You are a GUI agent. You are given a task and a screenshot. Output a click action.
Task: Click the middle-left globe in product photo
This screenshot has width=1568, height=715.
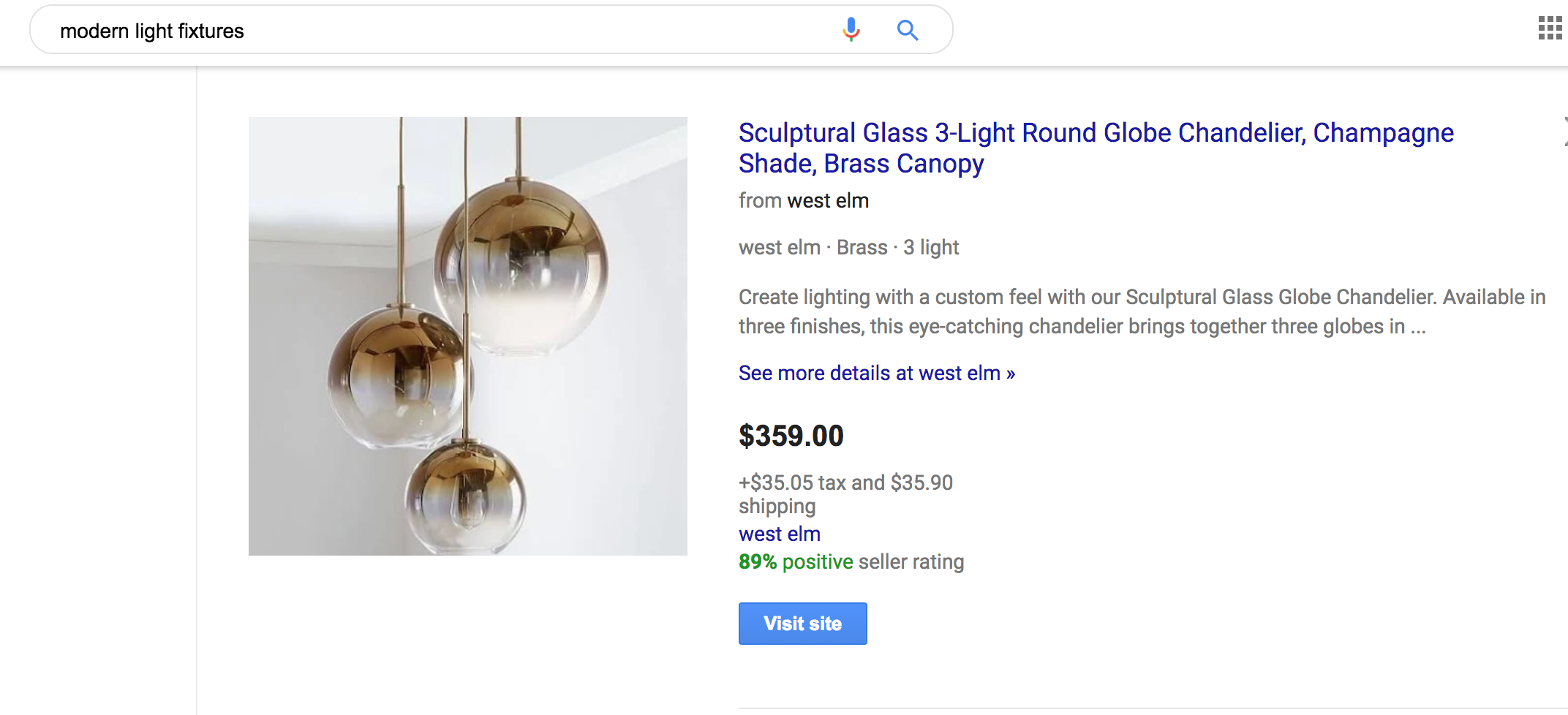tap(399, 377)
